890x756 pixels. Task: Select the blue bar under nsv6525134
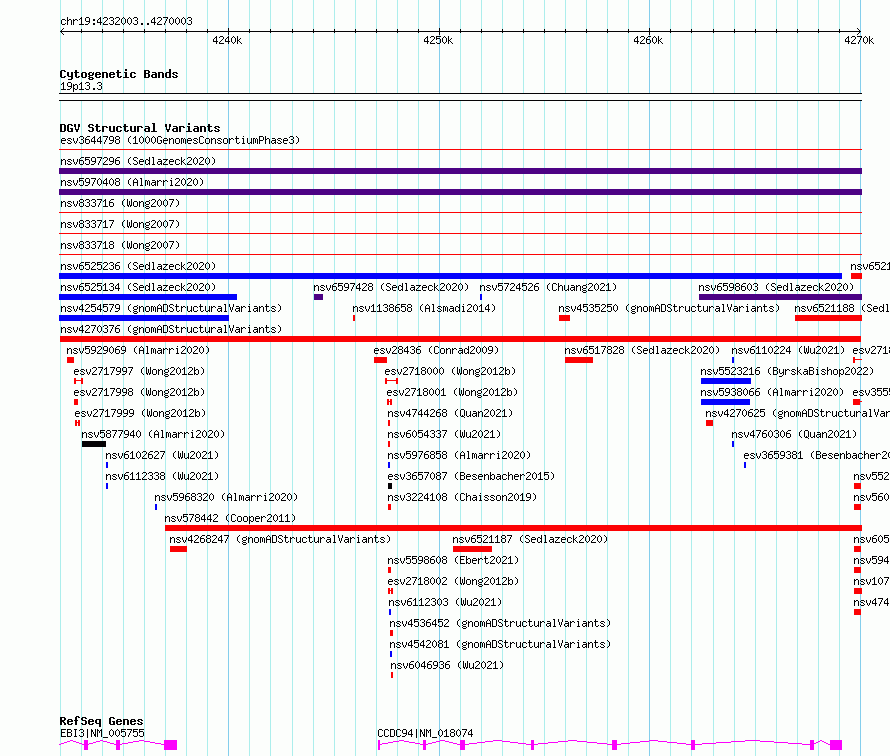pos(148,297)
